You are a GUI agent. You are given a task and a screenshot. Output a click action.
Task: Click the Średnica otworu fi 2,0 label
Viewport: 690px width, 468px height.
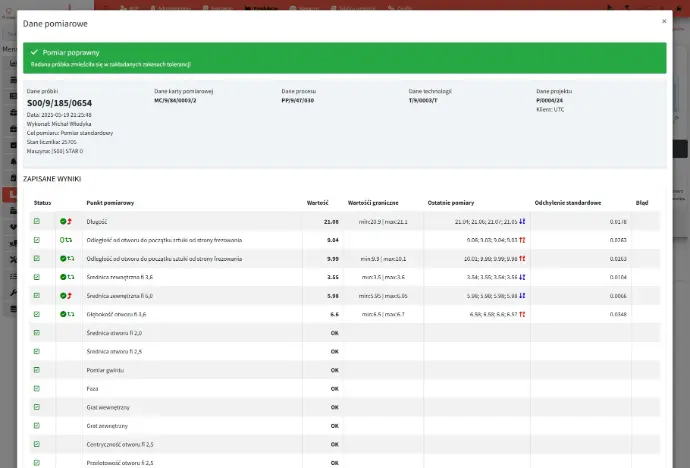click(114, 333)
